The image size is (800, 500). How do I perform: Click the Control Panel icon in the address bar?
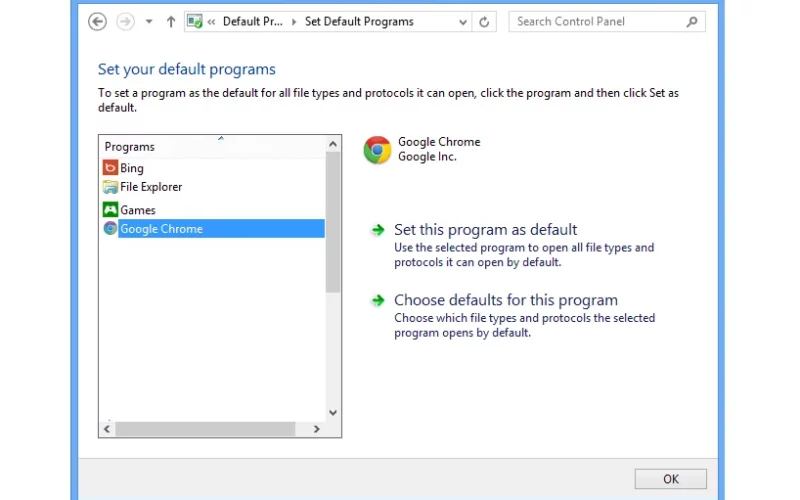coord(194,21)
